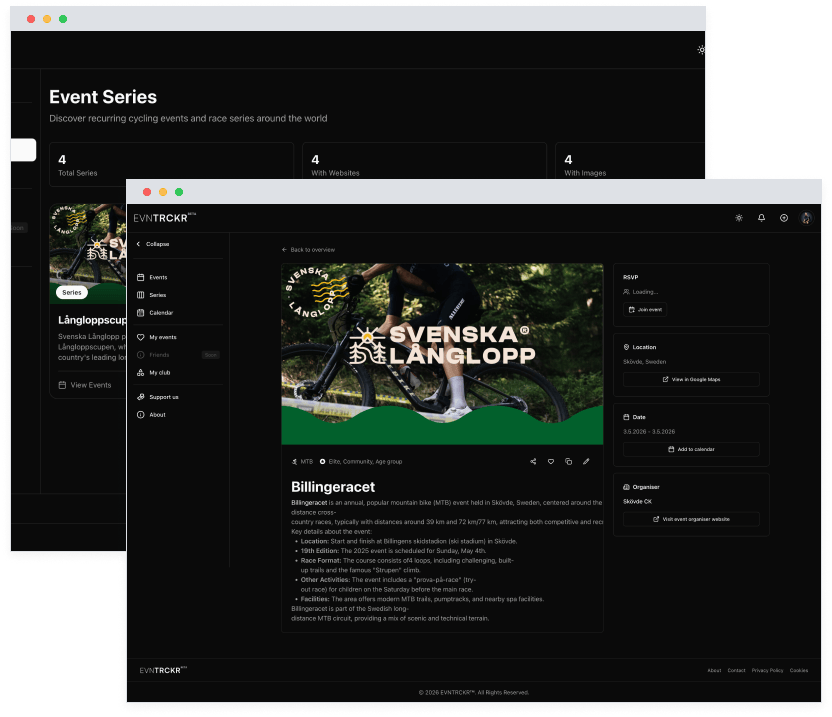Image resolution: width=832 pixels, height=717 pixels.
Task: Click the copy icon below the banner
Action: point(568,461)
